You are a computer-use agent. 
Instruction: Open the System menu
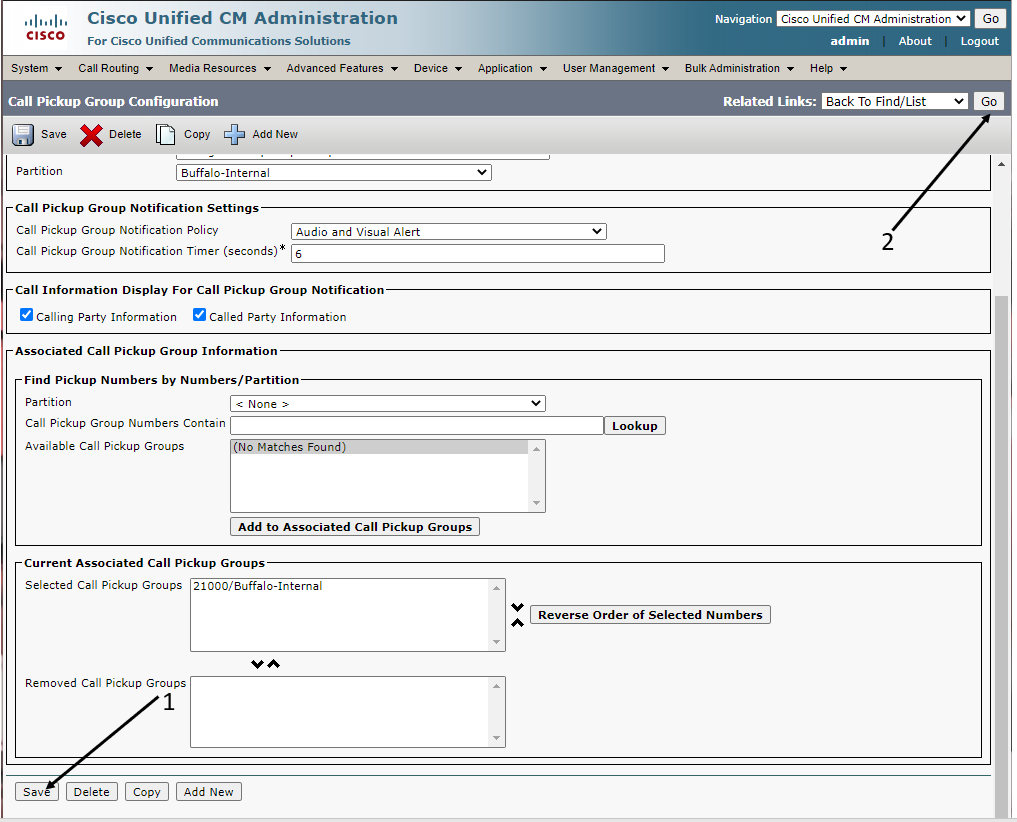36,68
